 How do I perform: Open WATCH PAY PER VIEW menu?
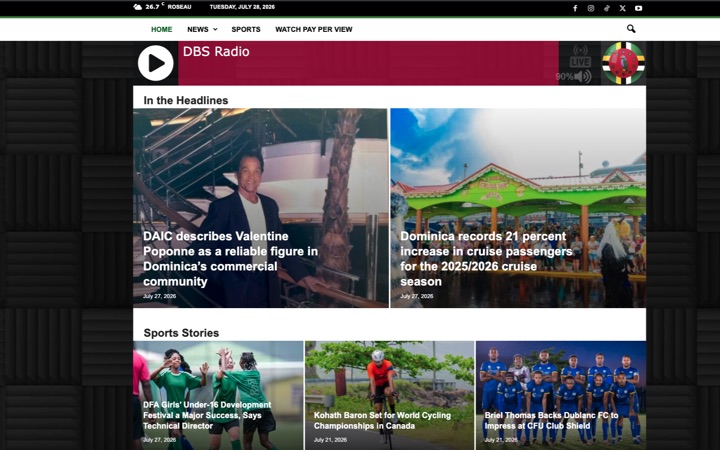[314, 29]
